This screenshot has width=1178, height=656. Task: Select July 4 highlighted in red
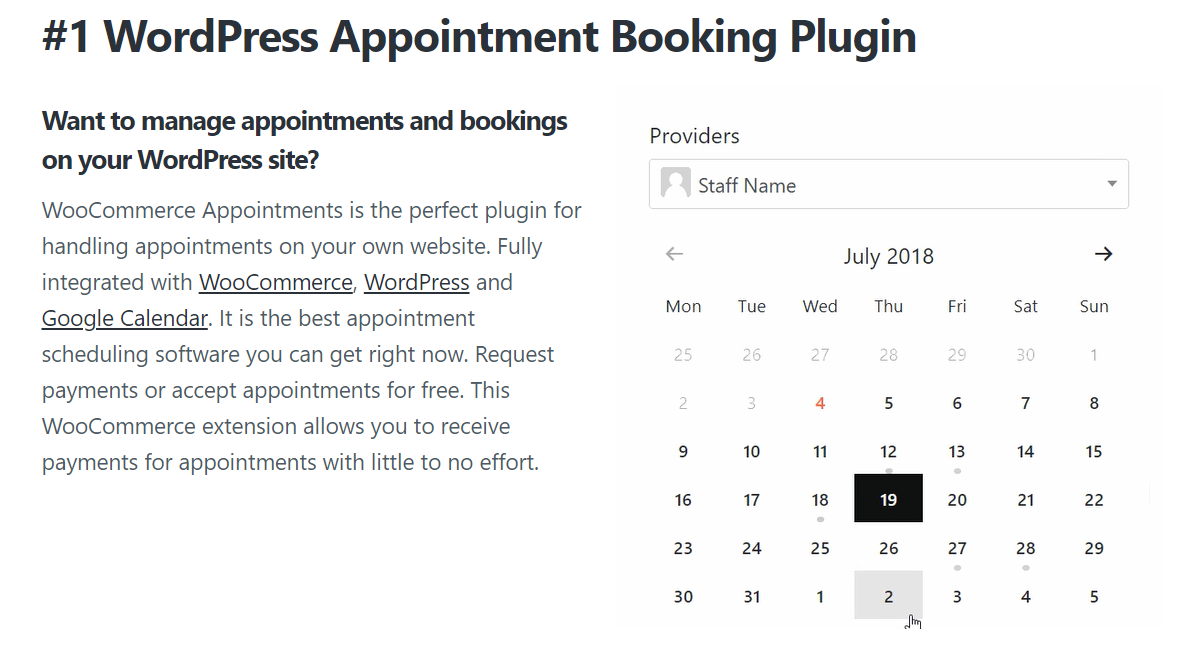pyautogui.click(x=820, y=402)
